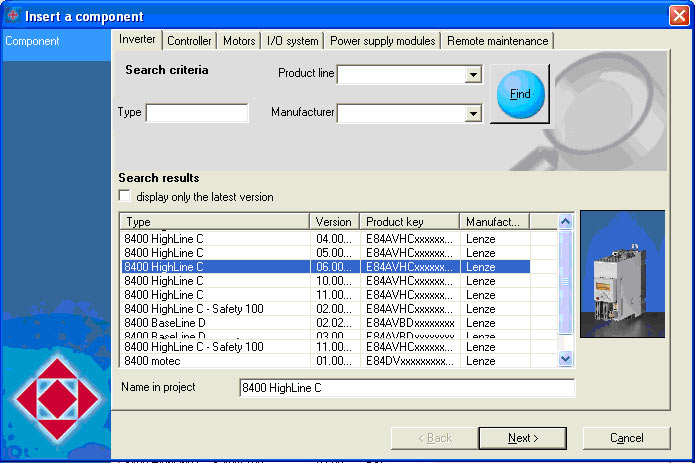Click the Name in project field

click(407, 388)
